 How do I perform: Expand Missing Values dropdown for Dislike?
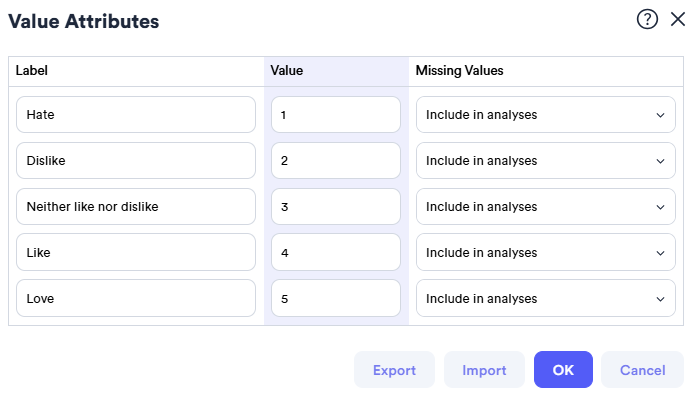point(545,160)
